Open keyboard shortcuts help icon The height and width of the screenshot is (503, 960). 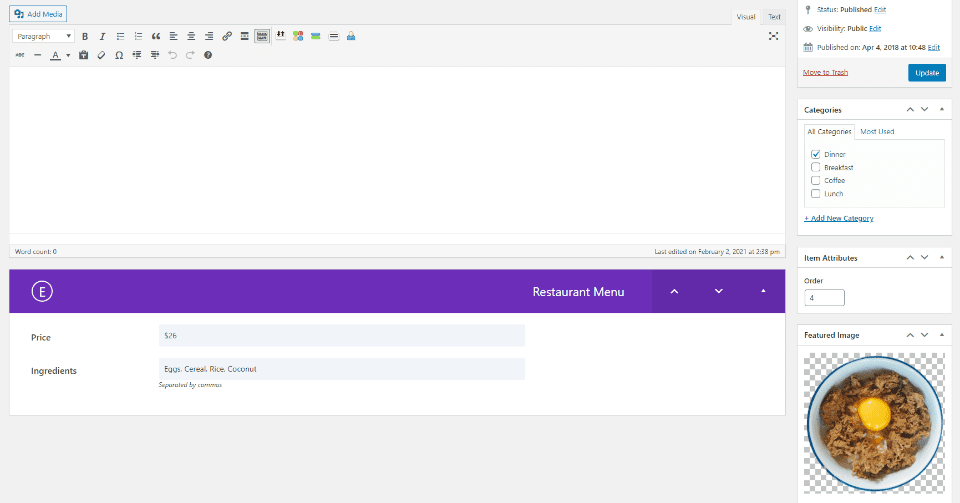coord(208,55)
